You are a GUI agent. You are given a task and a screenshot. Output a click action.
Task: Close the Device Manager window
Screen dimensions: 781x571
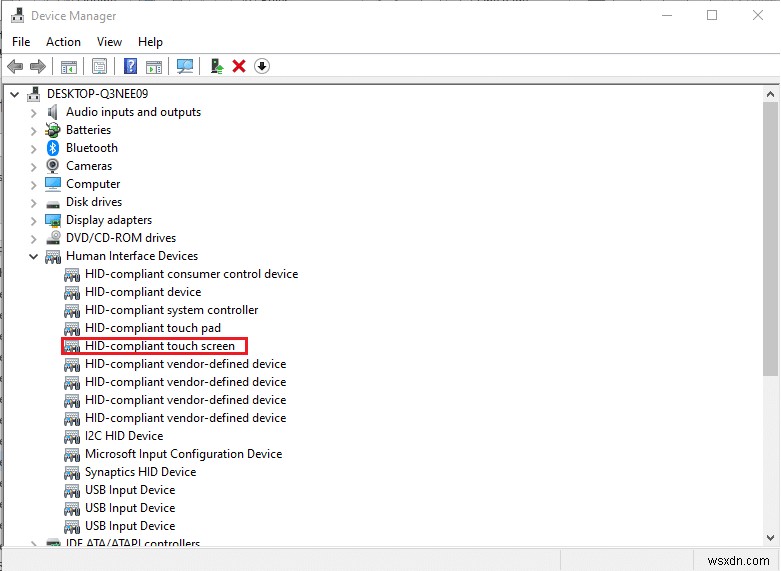pyautogui.click(x=758, y=15)
